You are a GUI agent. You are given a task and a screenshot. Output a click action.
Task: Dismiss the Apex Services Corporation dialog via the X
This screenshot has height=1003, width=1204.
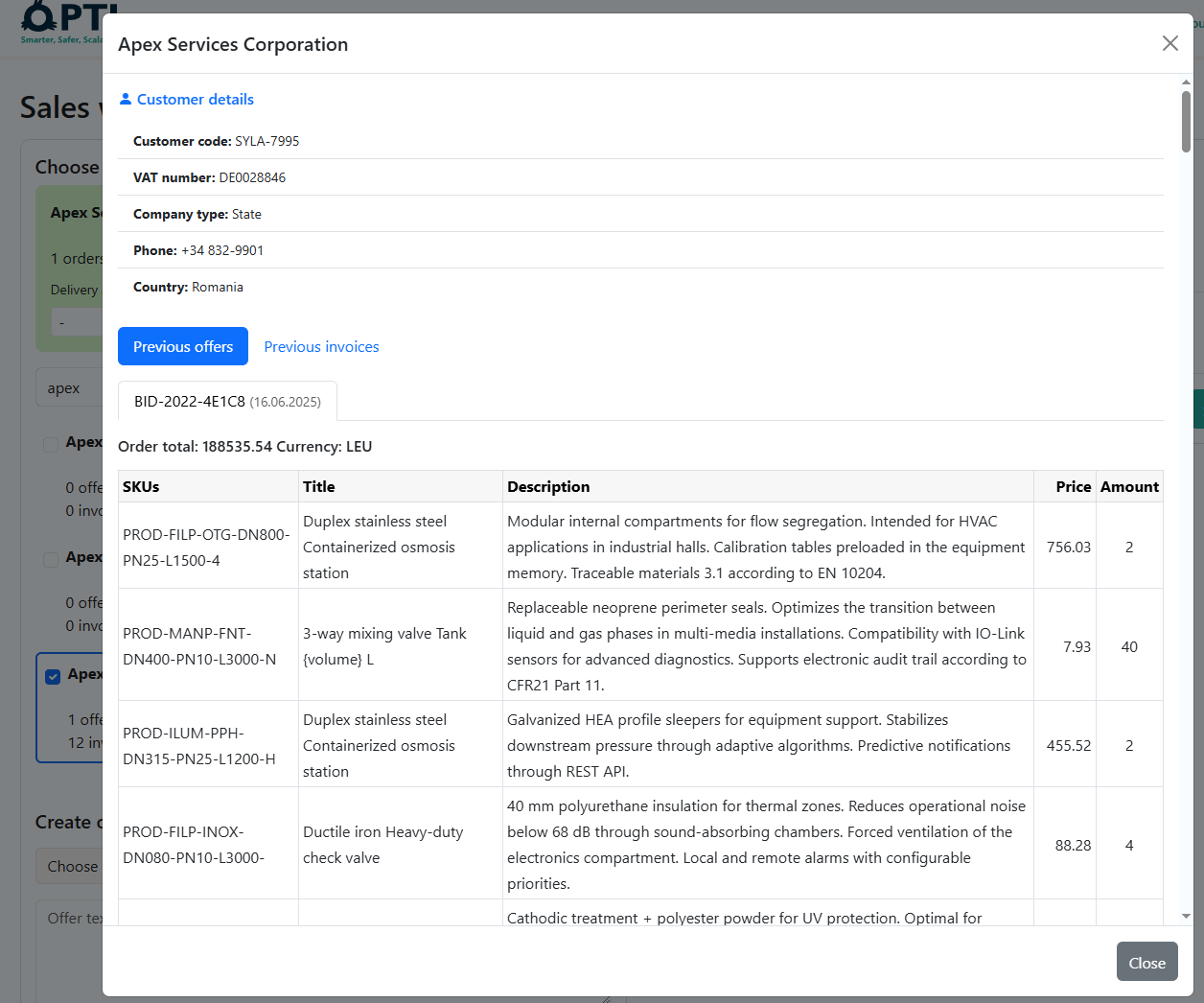click(x=1169, y=43)
